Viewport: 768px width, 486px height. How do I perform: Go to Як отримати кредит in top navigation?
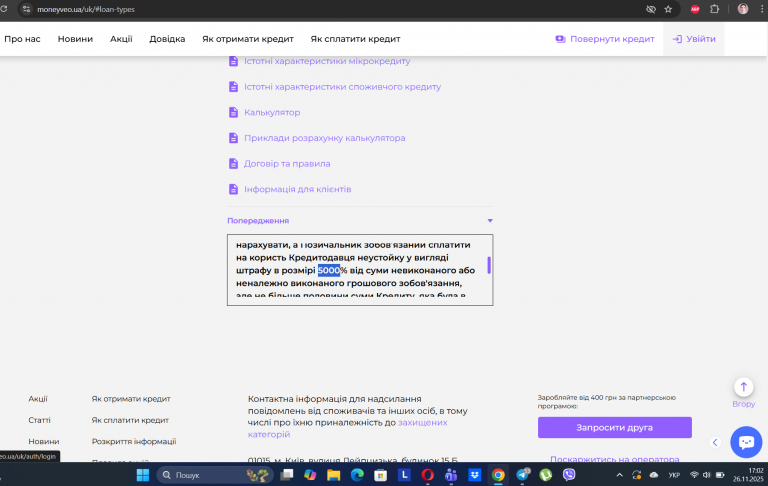(x=248, y=39)
